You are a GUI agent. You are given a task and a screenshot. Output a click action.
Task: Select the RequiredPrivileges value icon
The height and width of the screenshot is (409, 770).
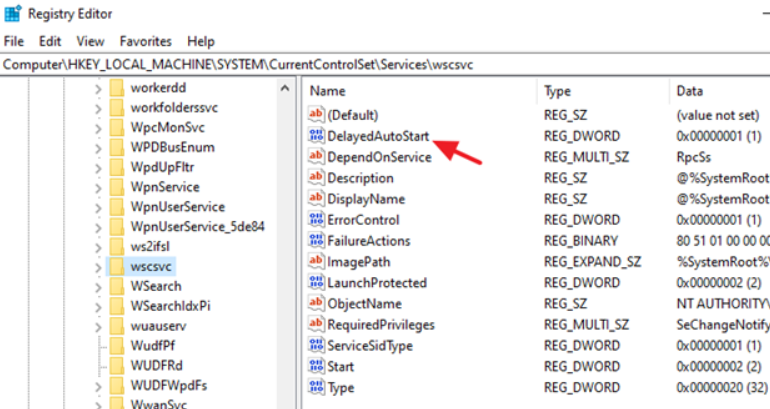pyautogui.click(x=317, y=325)
